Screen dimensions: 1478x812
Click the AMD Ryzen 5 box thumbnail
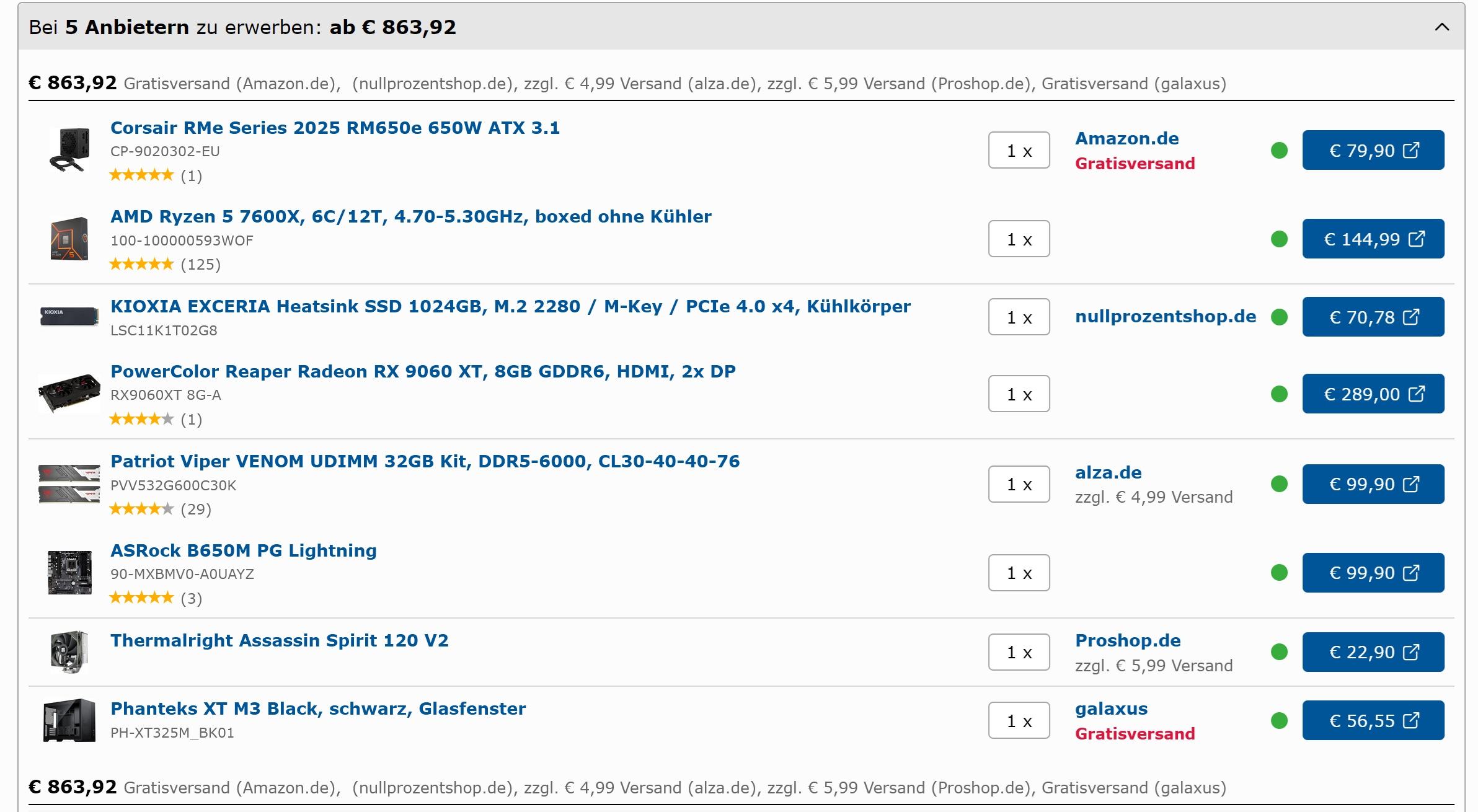[69, 239]
